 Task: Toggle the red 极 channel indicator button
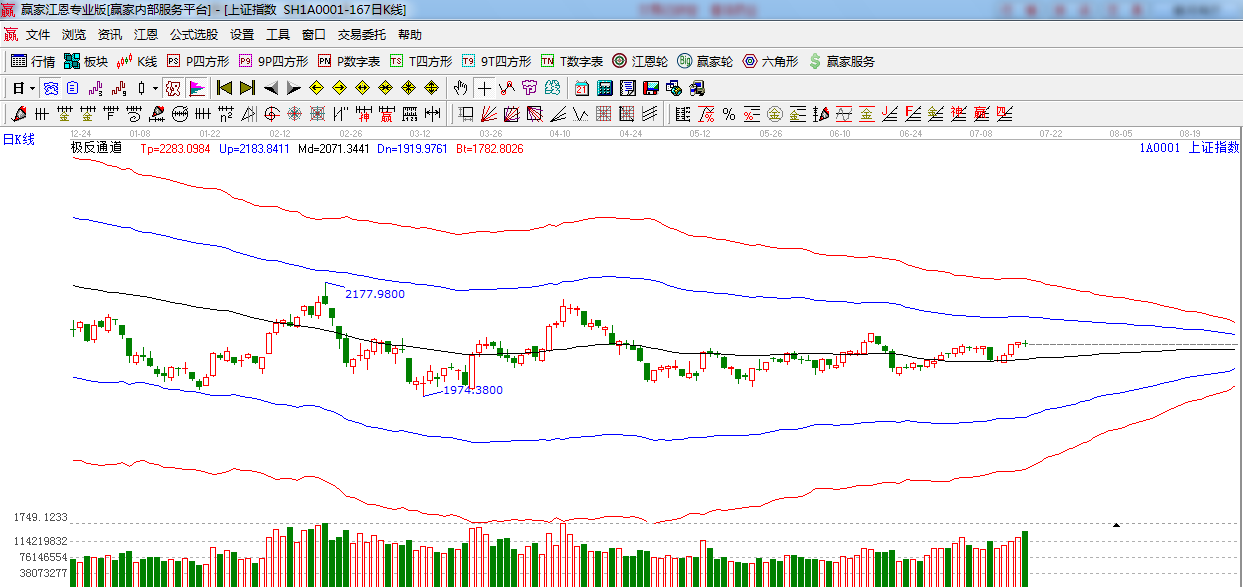click(173, 88)
